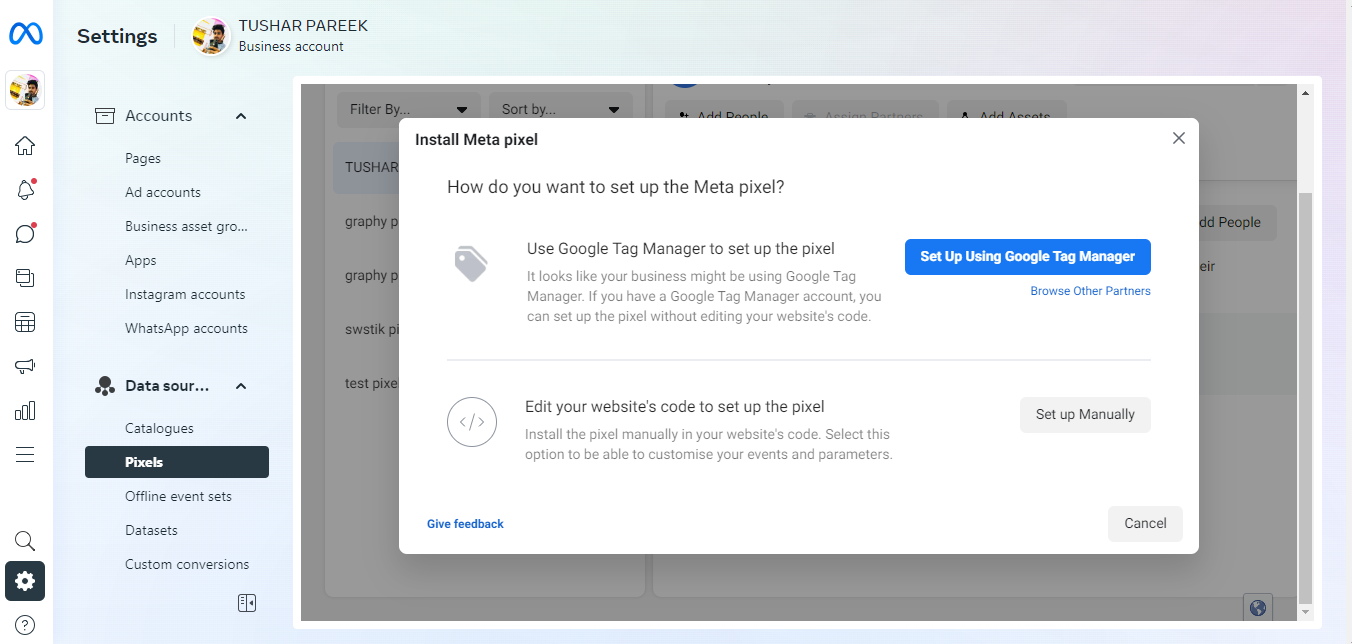1352x644 pixels.
Task: Open the Planner calendar icon
Action: point(24,321)
